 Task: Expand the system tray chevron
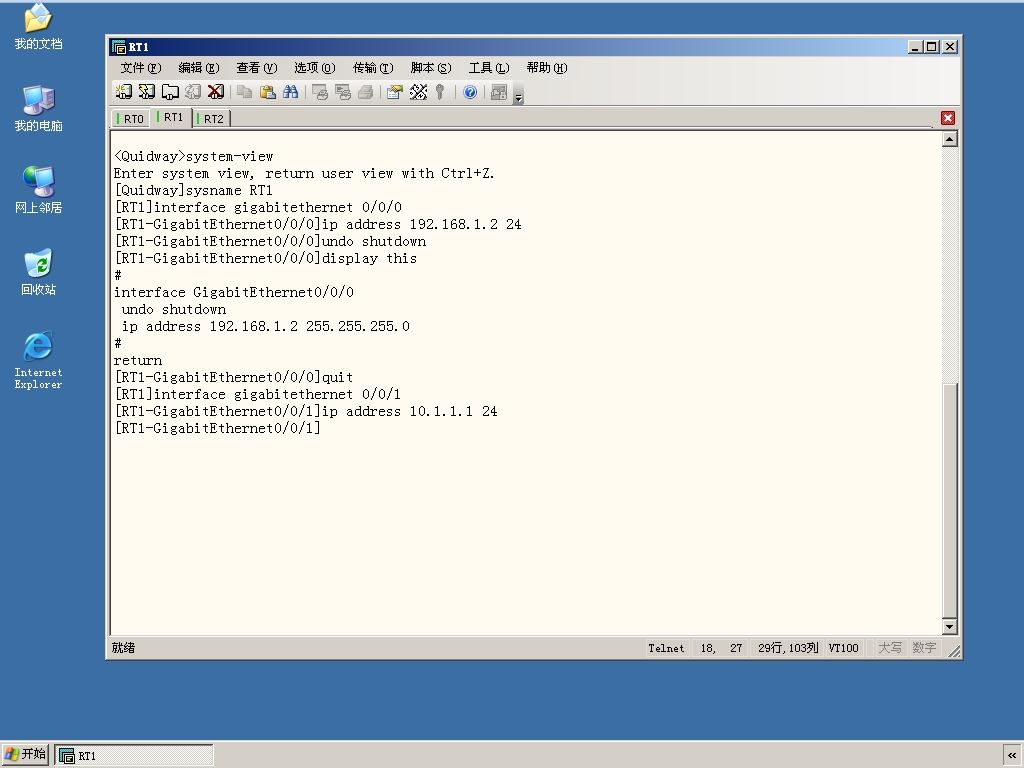(1012, 756)
